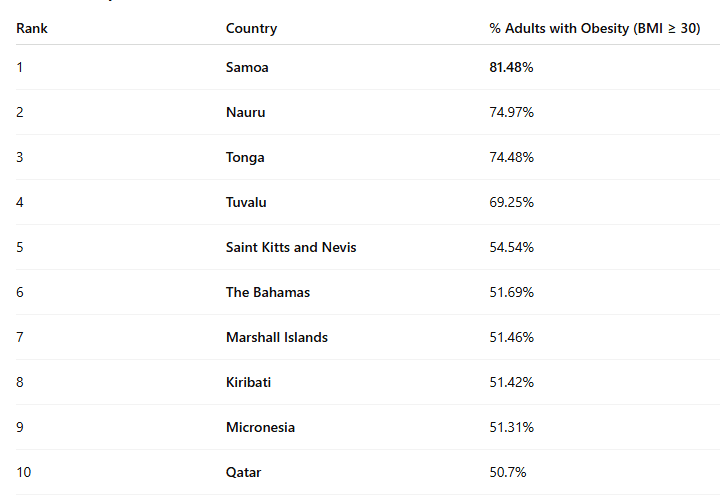Screen dimensions: 720x495
Task: Click the 74.97% value for Nauru
Action: click(511, 112)
